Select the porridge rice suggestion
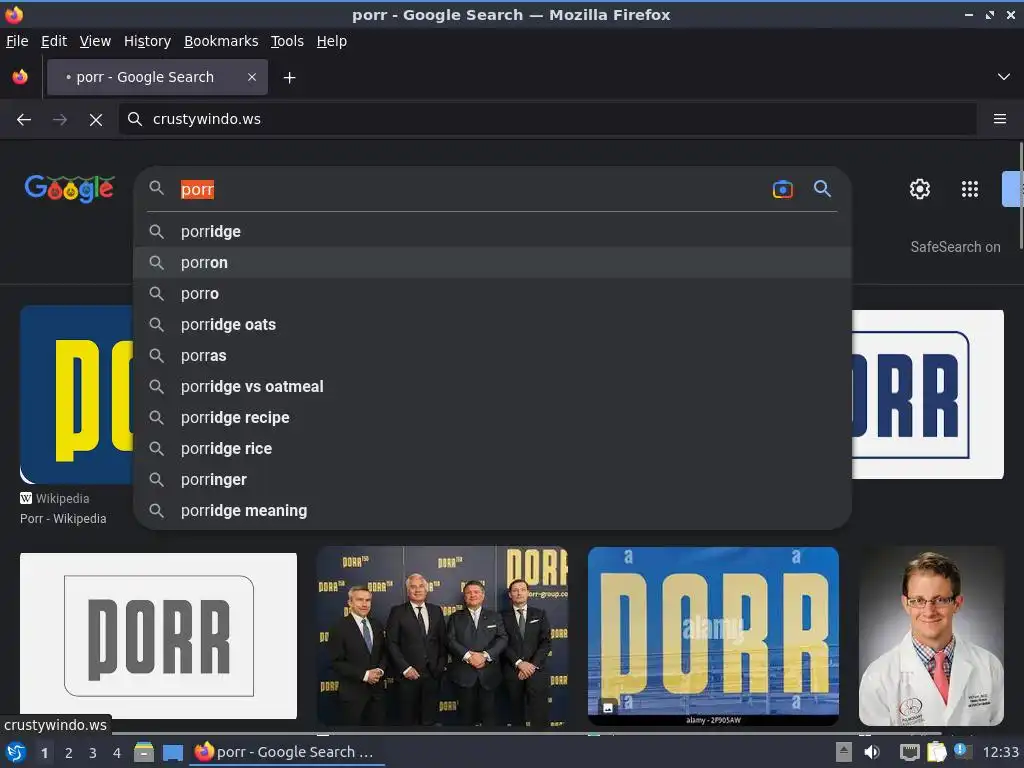The height and width of the screenshot is (768, 1024). coord(492,449)
